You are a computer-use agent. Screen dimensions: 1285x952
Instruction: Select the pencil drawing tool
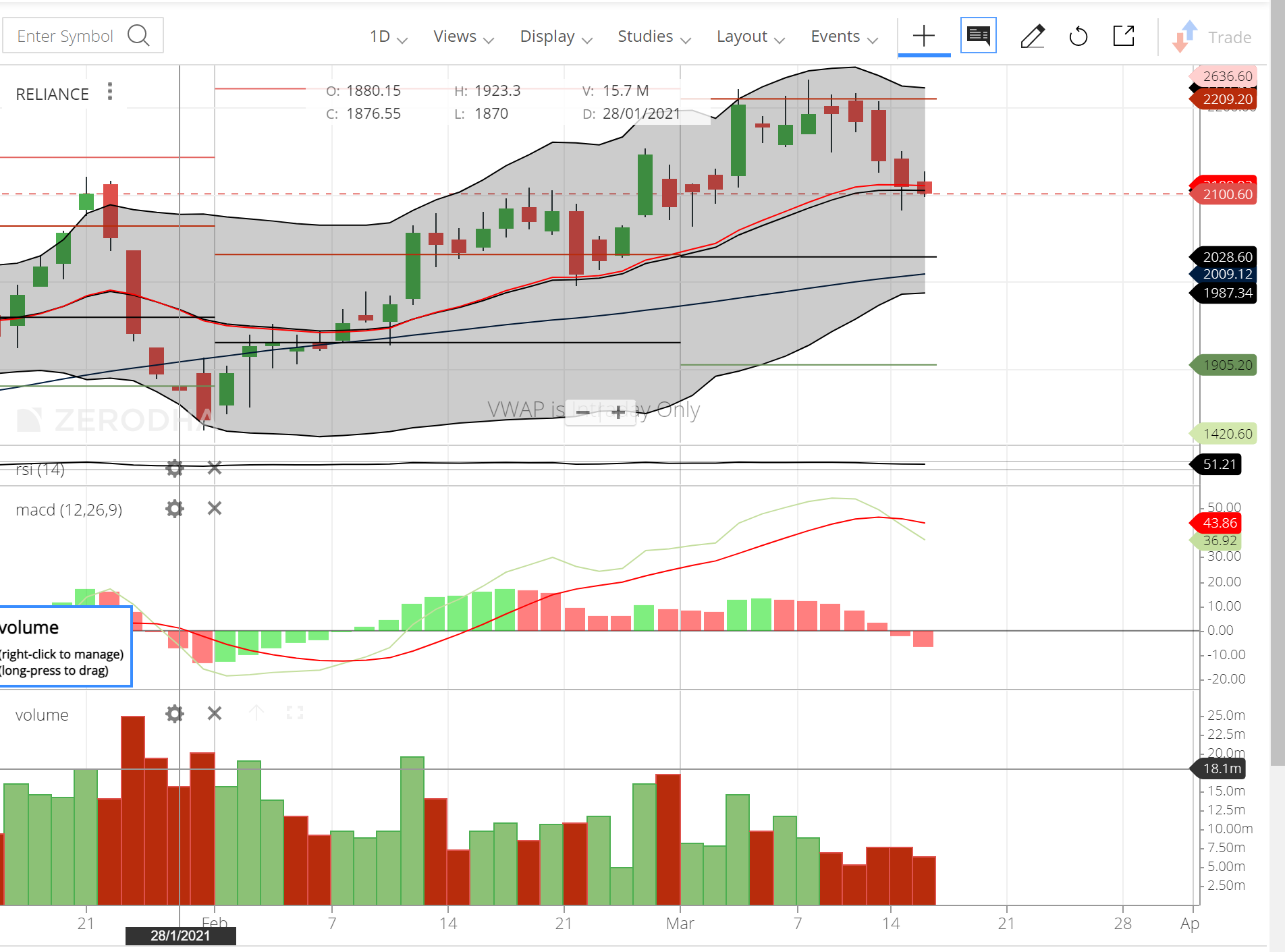click(x=1033, y=36)
